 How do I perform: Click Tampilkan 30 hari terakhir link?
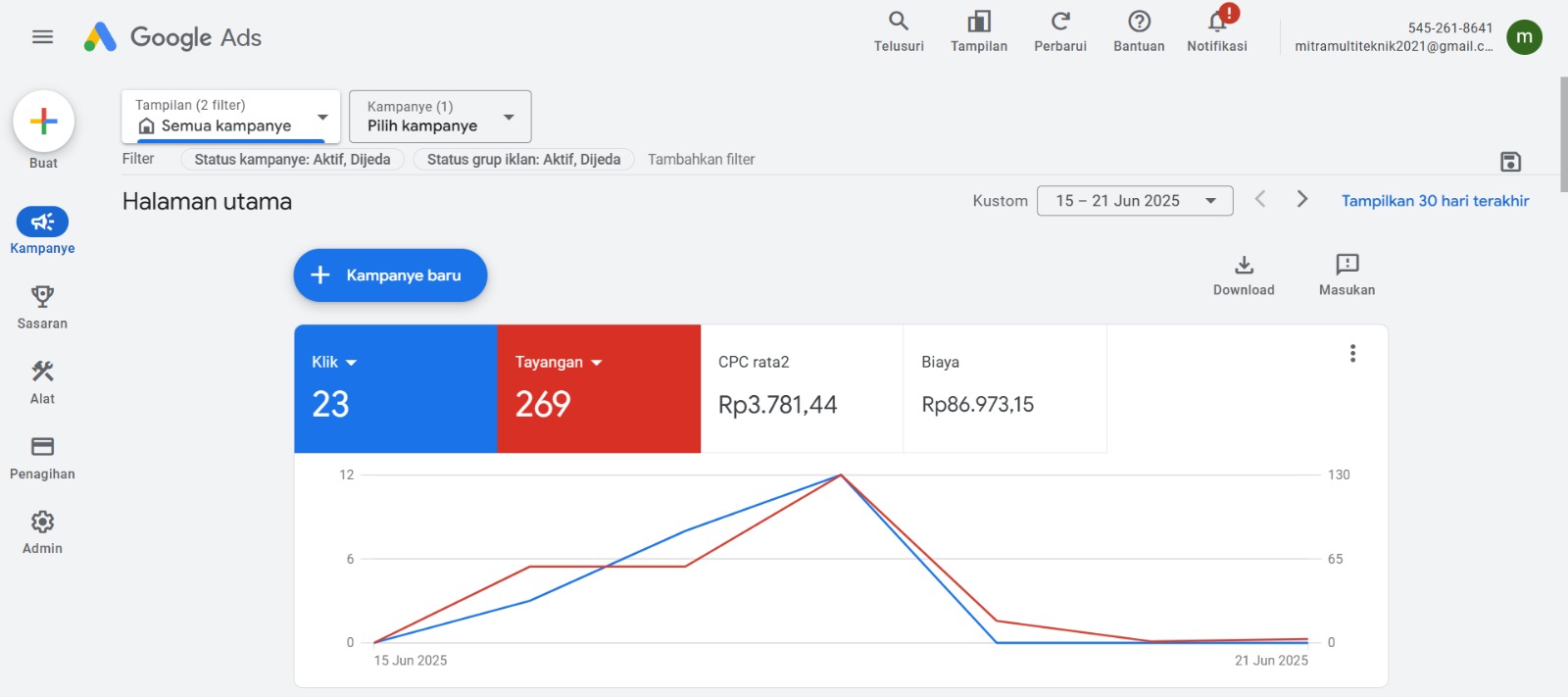1435,201
